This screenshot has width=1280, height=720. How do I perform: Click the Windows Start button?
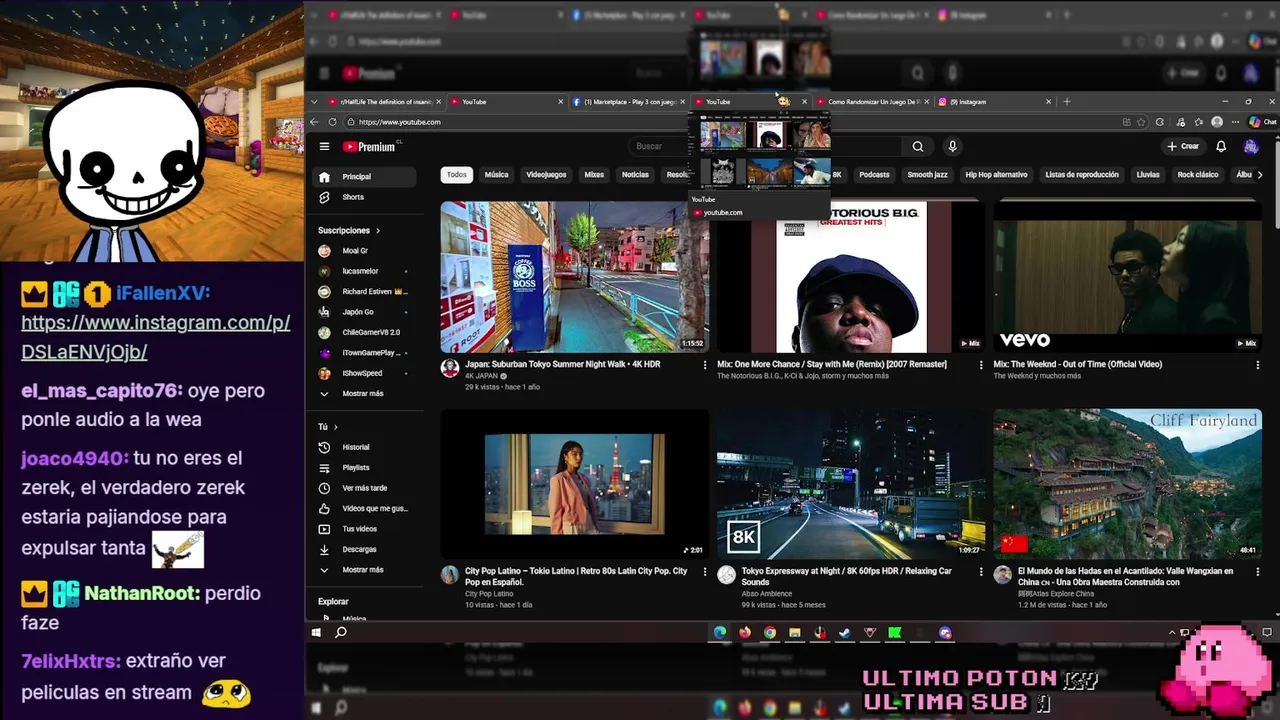316,633
